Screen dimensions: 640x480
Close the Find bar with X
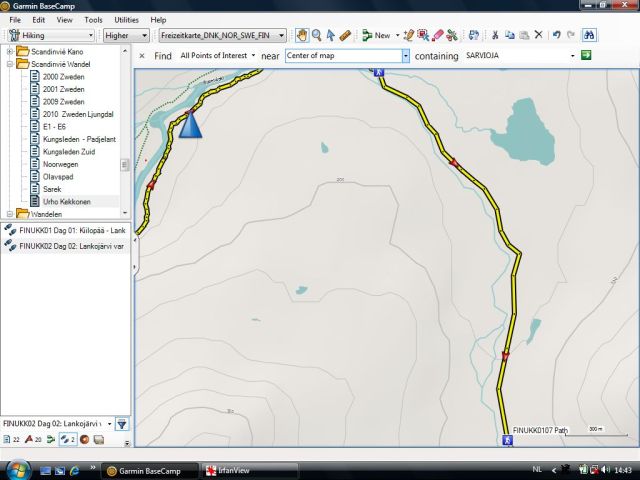[142, 56]
